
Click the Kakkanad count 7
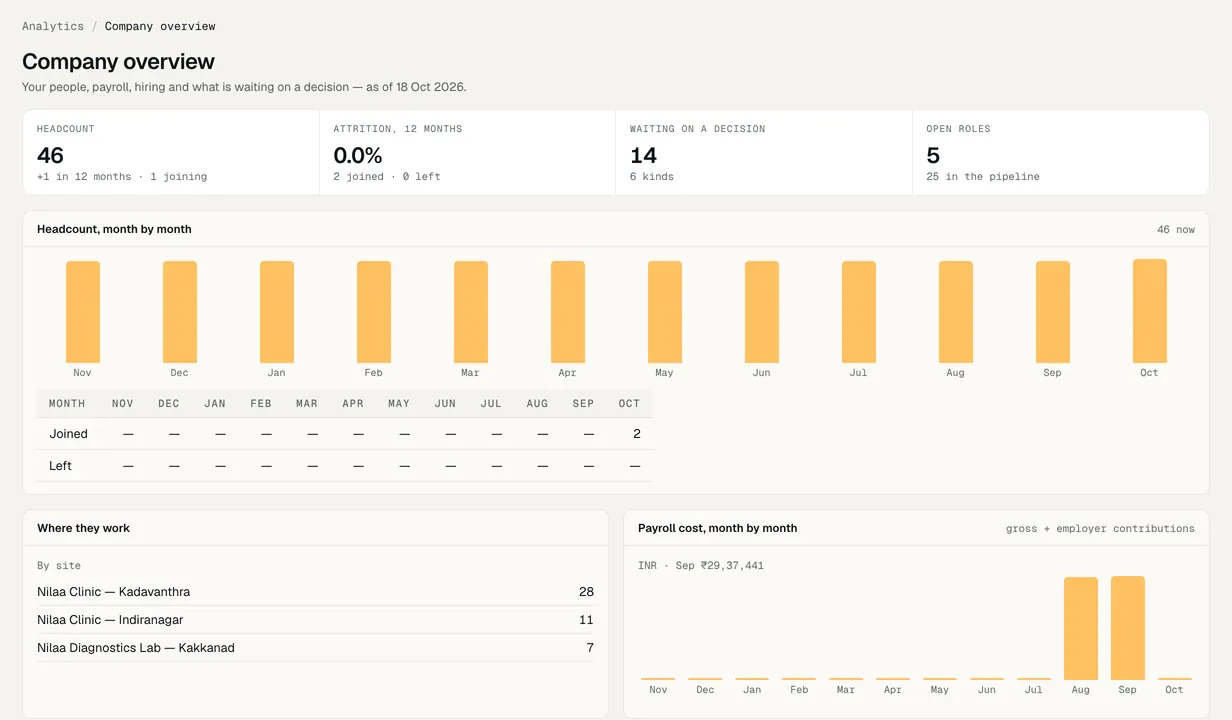coord(590,648)
